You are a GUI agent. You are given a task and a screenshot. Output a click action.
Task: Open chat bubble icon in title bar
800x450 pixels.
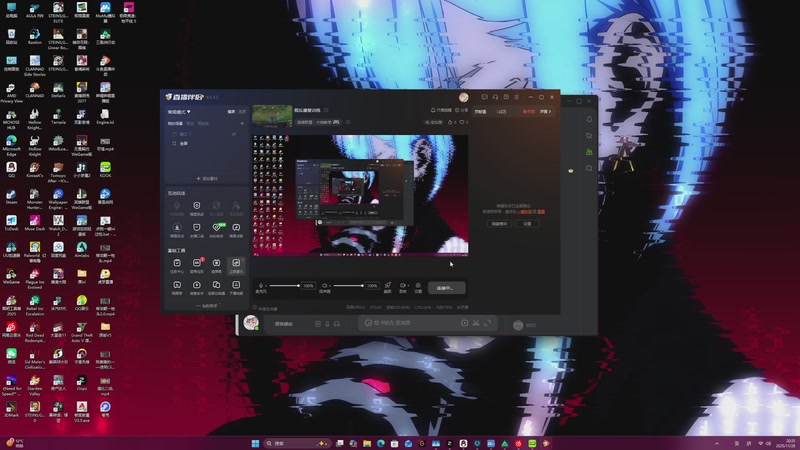tap(484, 97)
